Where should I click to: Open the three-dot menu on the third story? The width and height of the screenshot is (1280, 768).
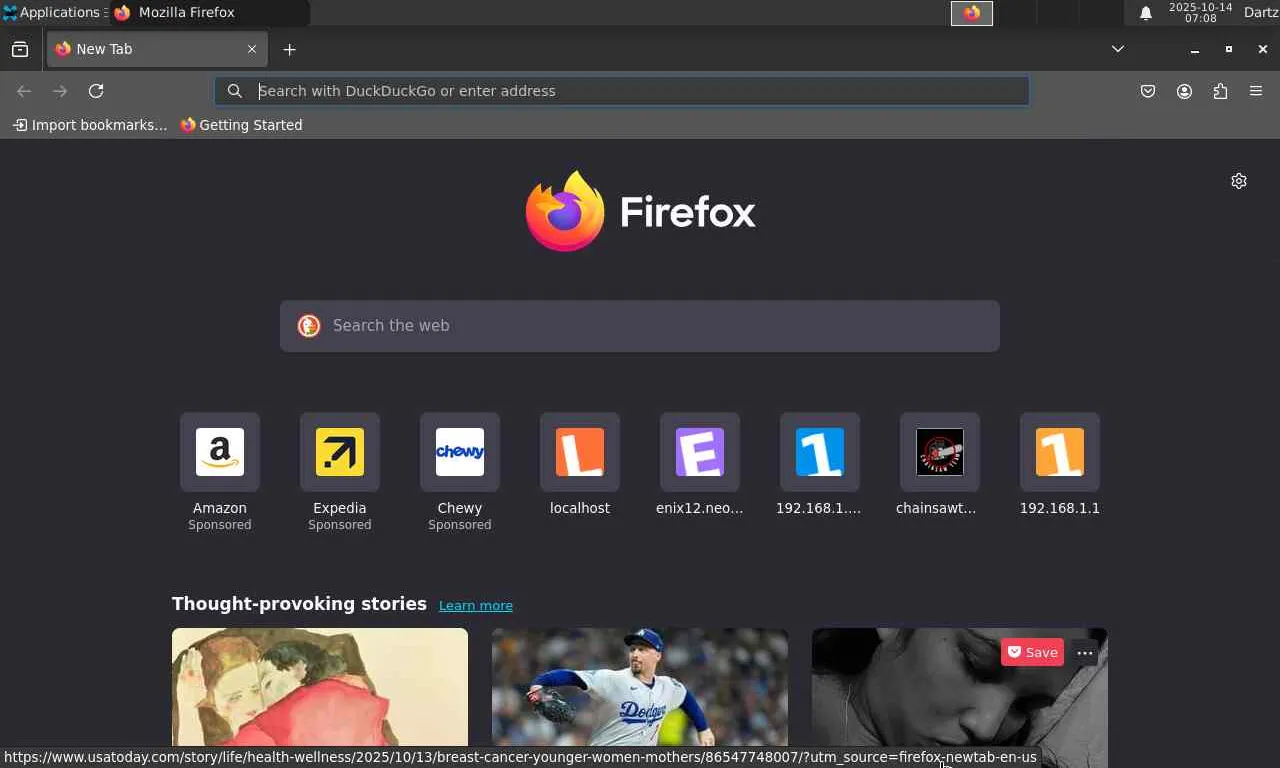pos(1085,653)
